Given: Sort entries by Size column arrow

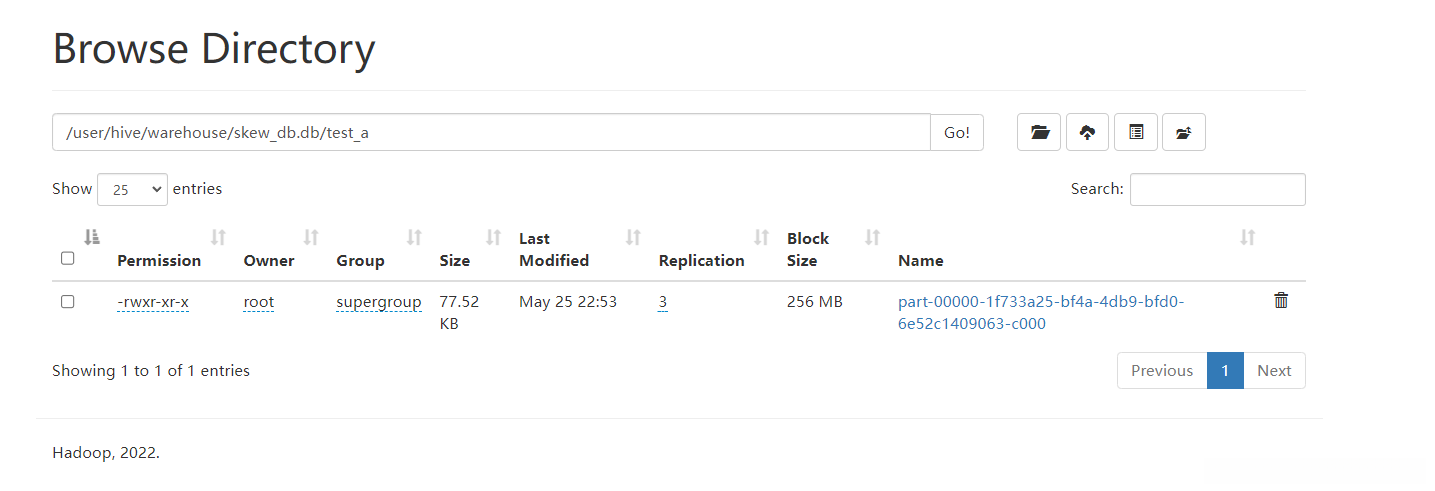Looking at the screenshot, I should pyautogui.click(x=493, y=238).
